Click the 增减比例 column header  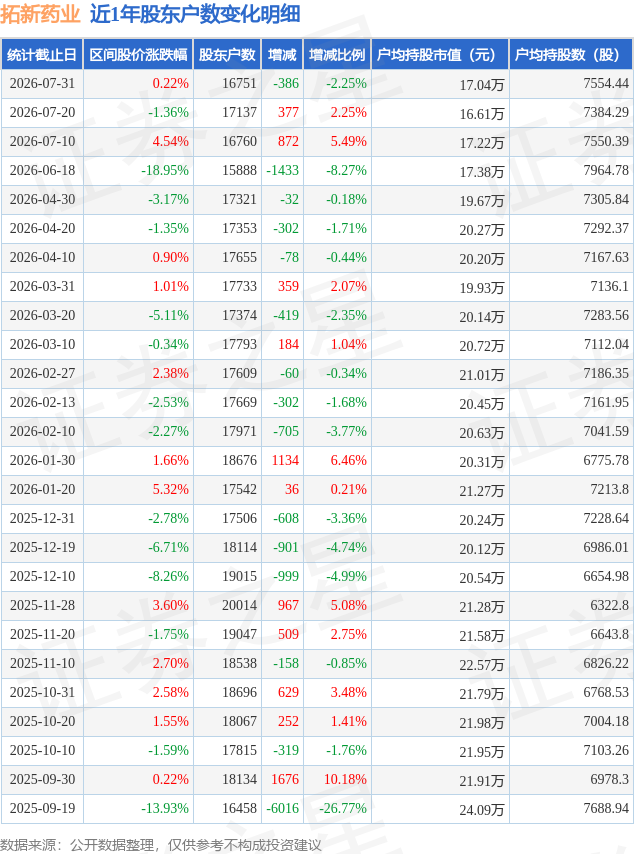(337, 54)
